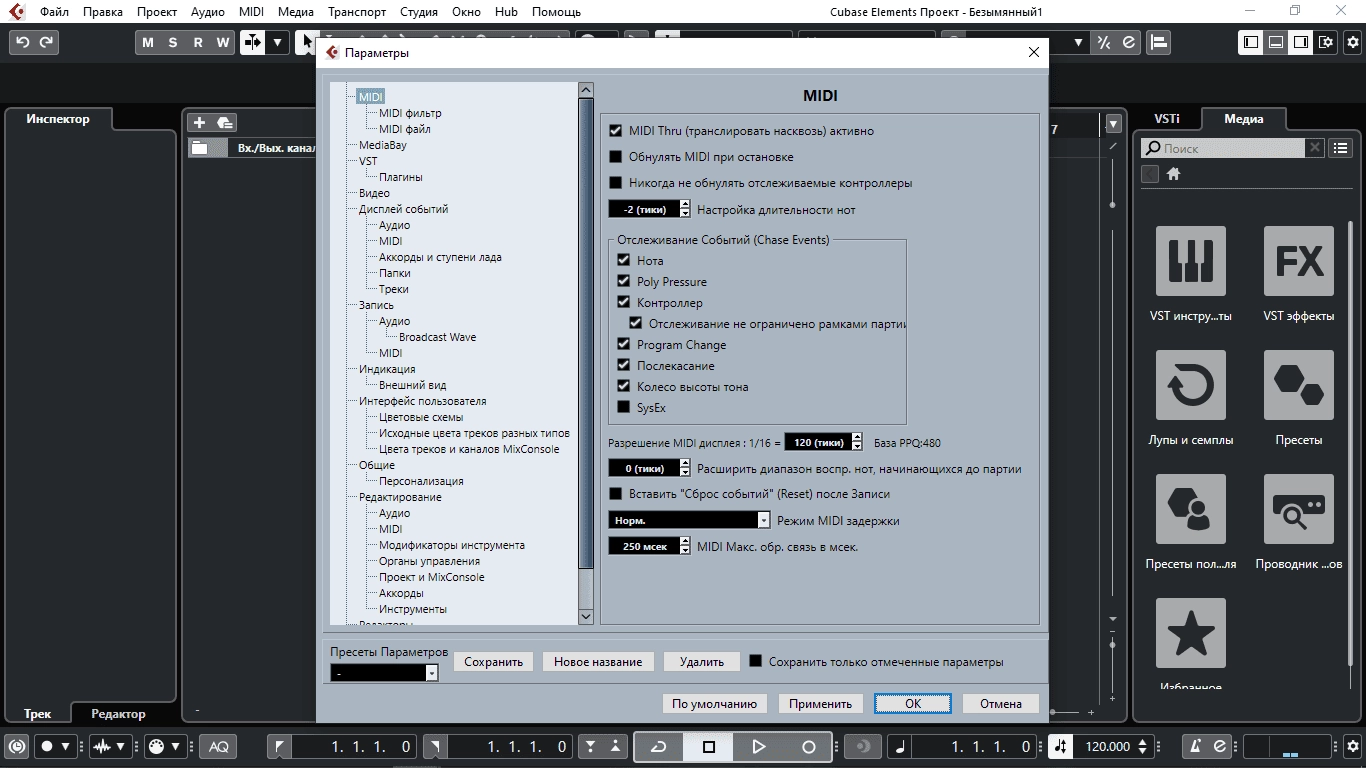Increase the MIDI display resolution ticks stepper

pyautogui.click(x=857, y=438)
